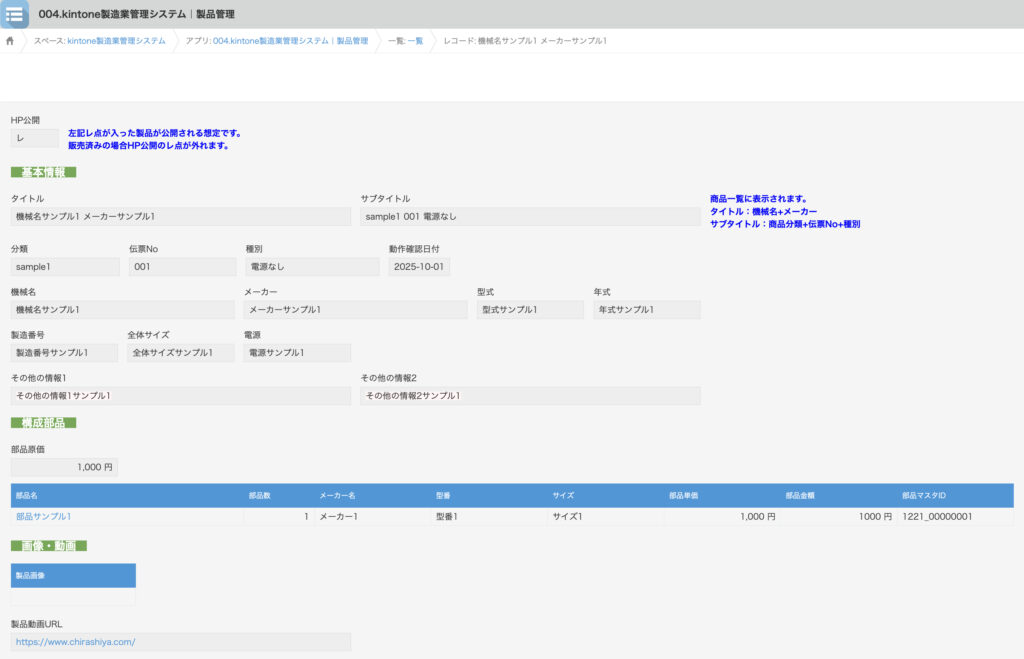
Task: Click the 種別 field showing 電源なし
Action: [x=311, y=267]
